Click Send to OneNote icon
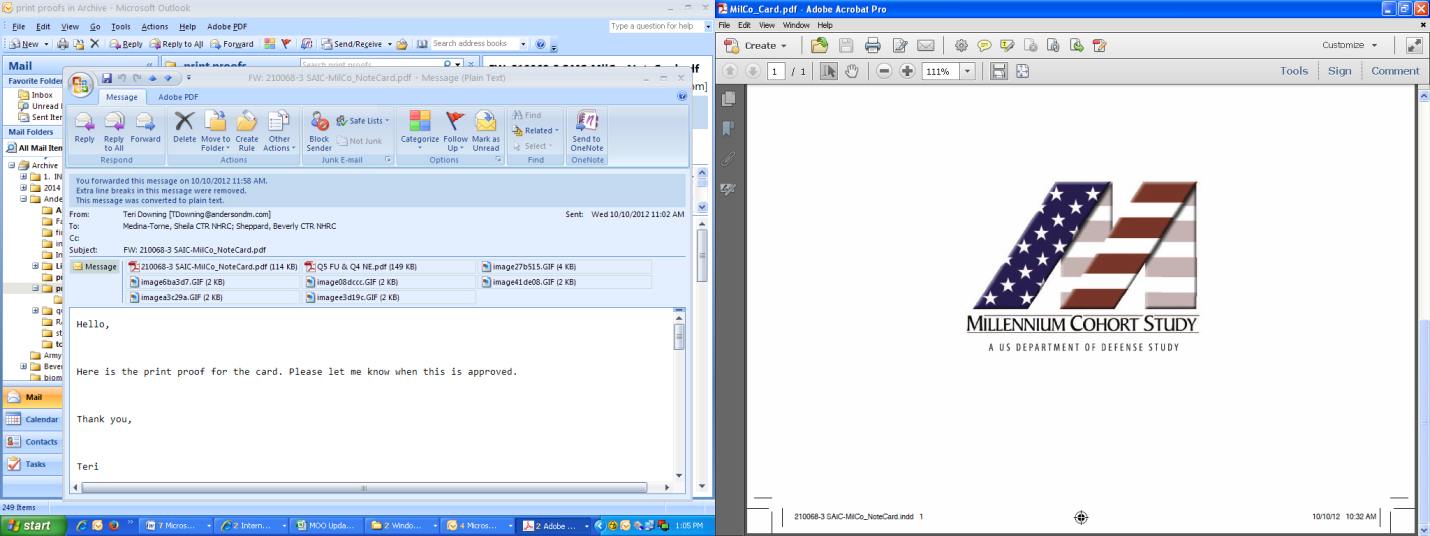 (x=587, y=131)
